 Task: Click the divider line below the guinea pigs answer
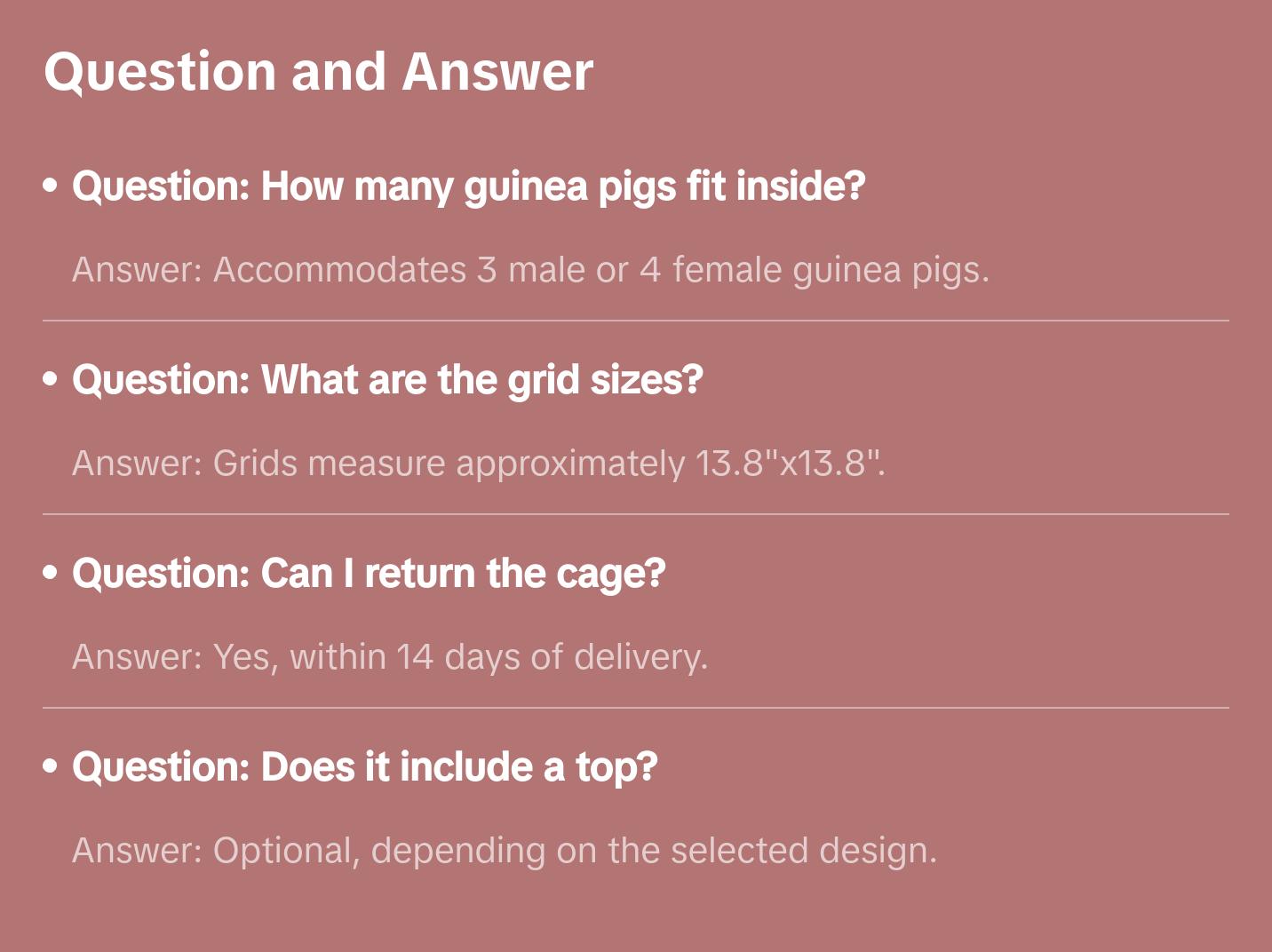coord(636,321)
